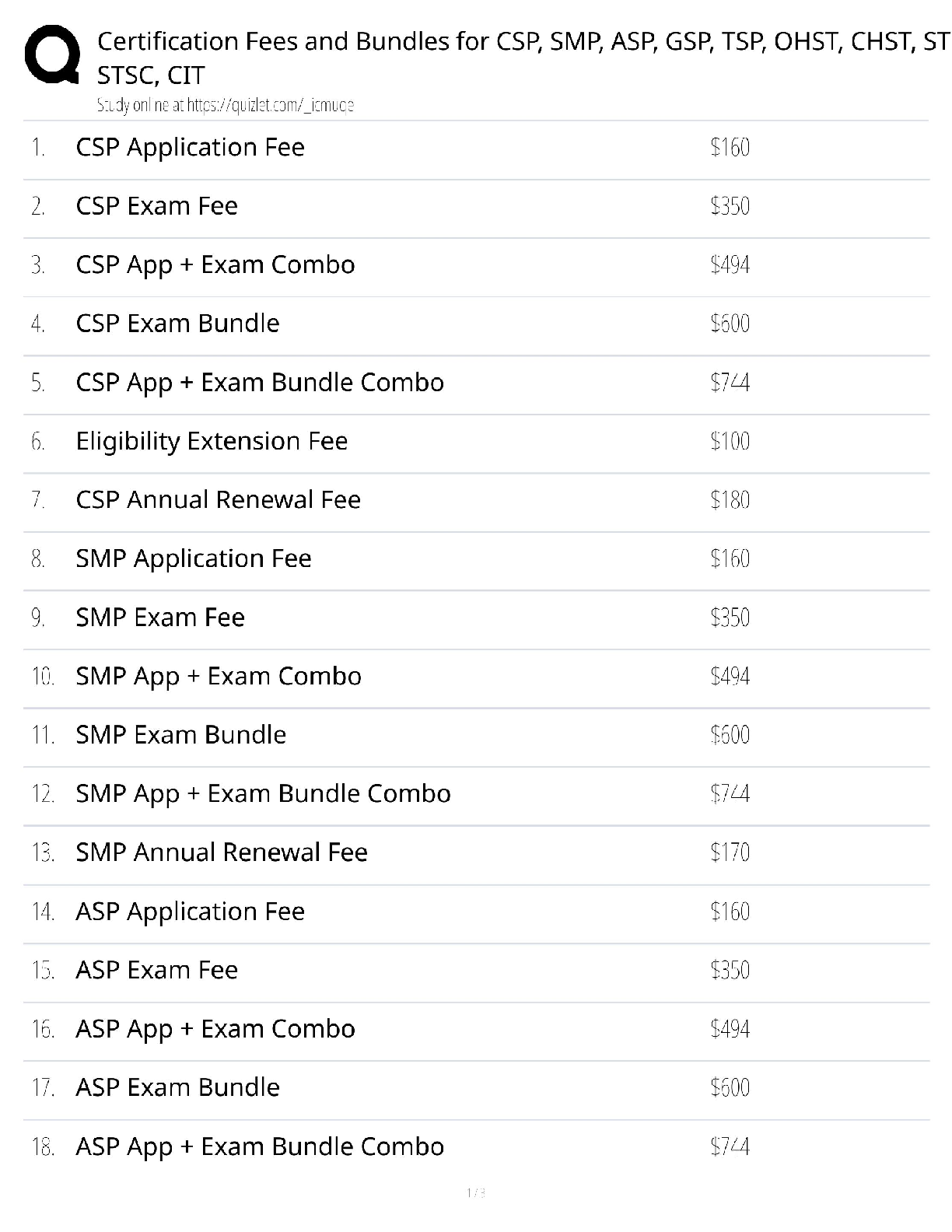Click the CSP Application Fee term
This screenshot has height=1232, width=952.
point(190,147)
